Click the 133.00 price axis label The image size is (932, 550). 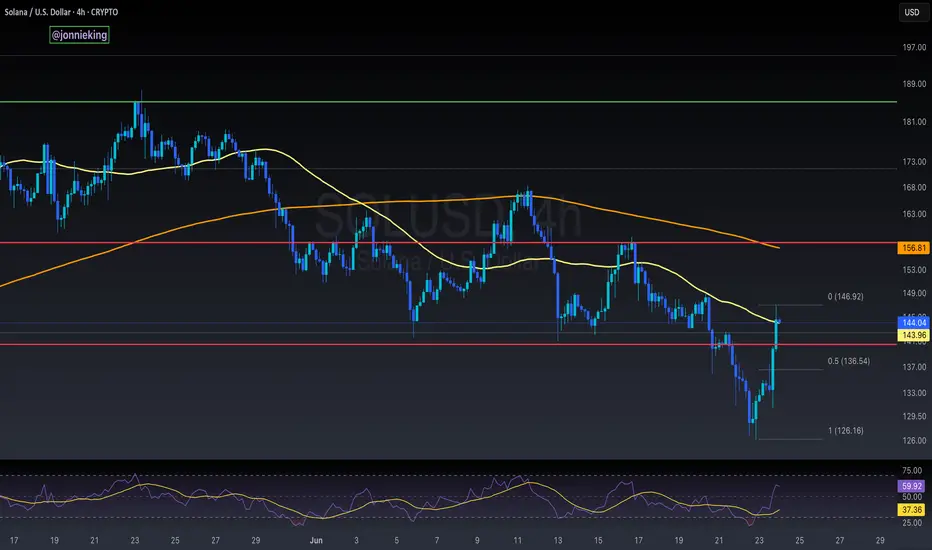914,393
